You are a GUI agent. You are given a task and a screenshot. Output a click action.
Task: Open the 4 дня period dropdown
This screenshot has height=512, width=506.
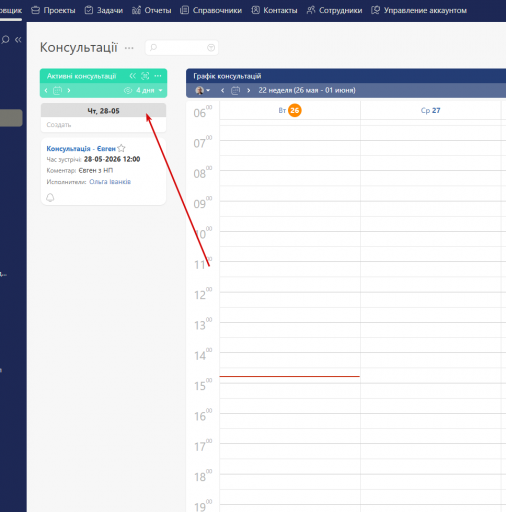coord(149,90)
